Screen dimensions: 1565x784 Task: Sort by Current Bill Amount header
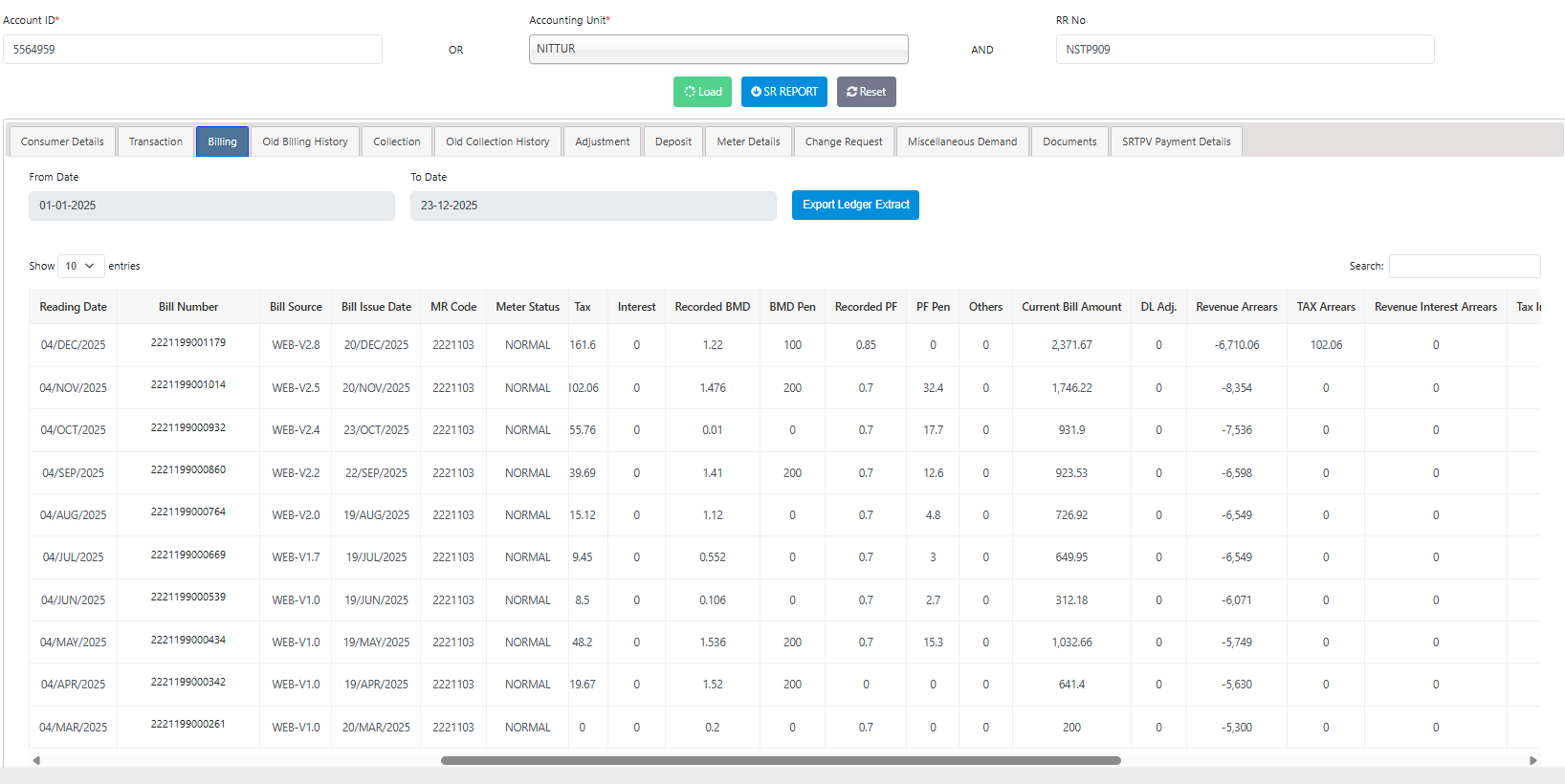pos(1071,307)
